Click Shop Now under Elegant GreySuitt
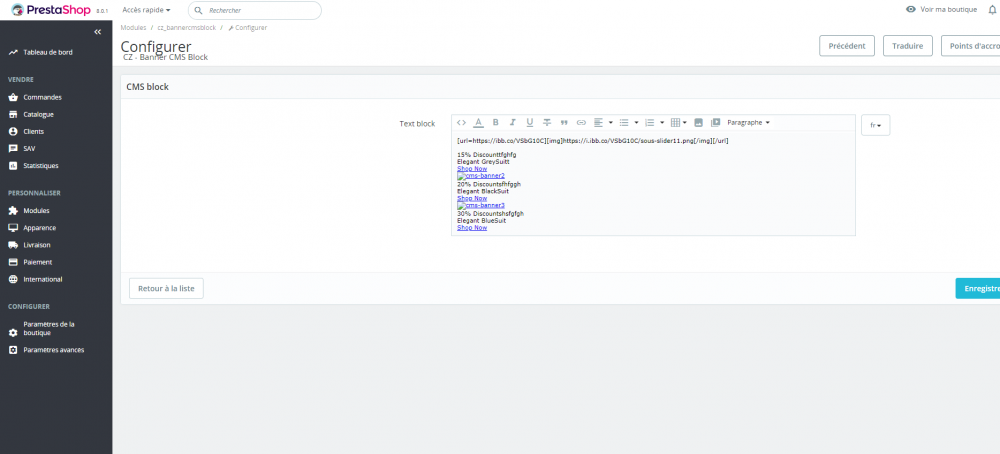This screenshot has width=1000, height=454. 472,169
